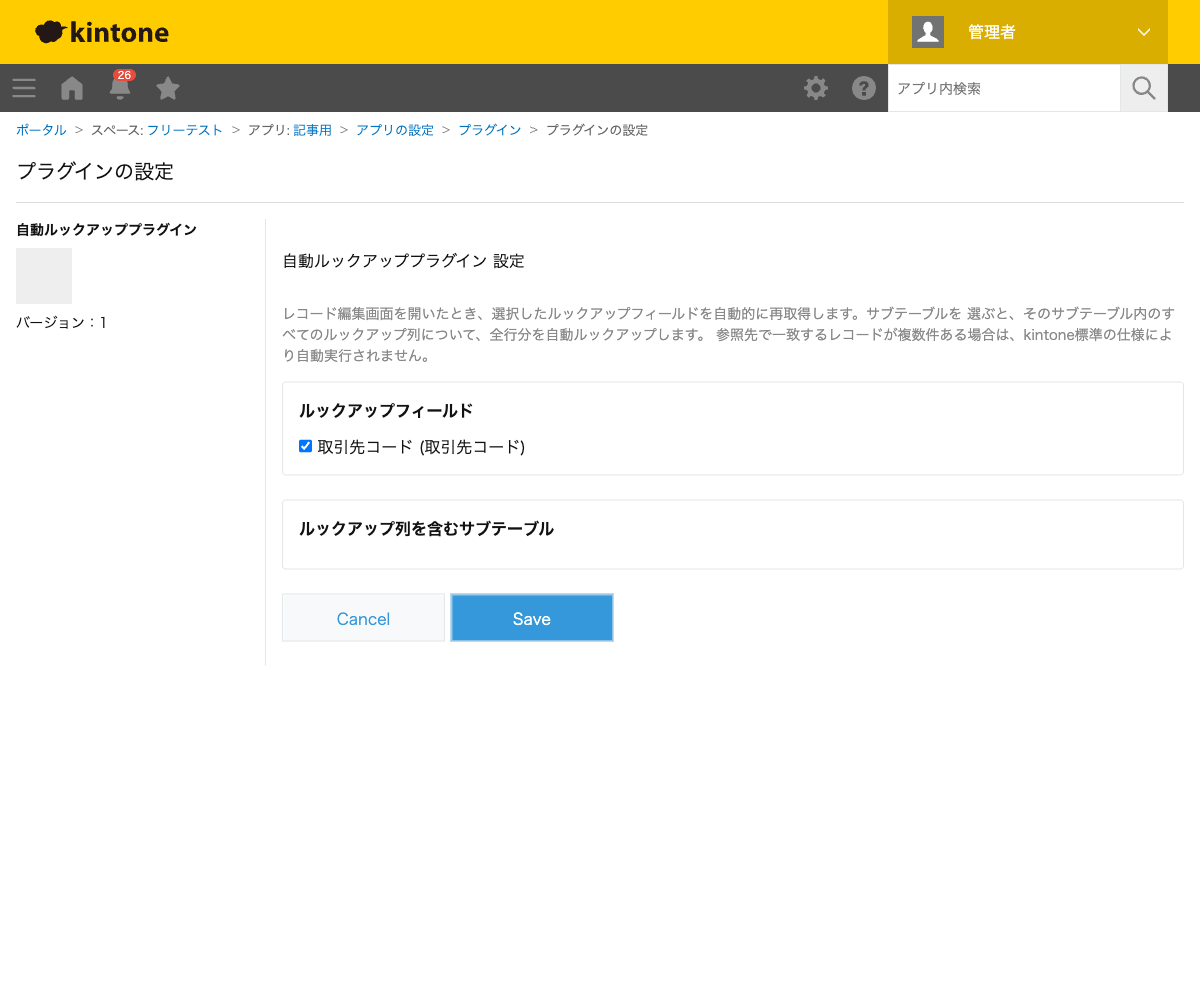Screen dimensions: 1200x1000
Task: Click the kintone logo
Action: tap(102, 32)
